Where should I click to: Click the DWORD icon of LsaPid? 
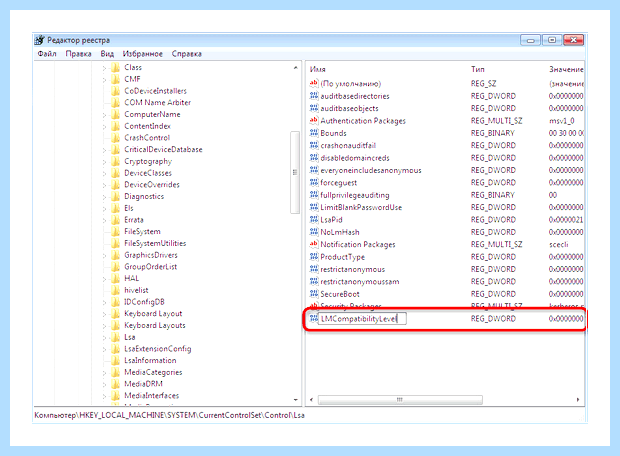314,219
